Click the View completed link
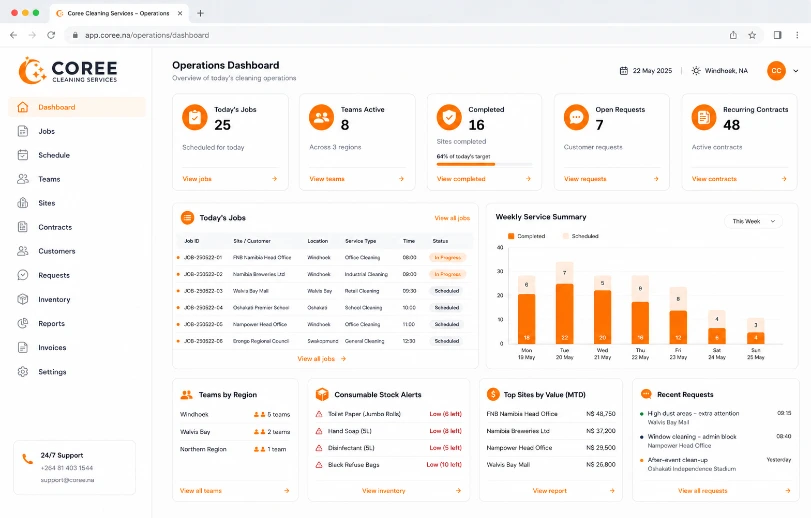Viewport: 811px width, 518px height. (461, 179)
